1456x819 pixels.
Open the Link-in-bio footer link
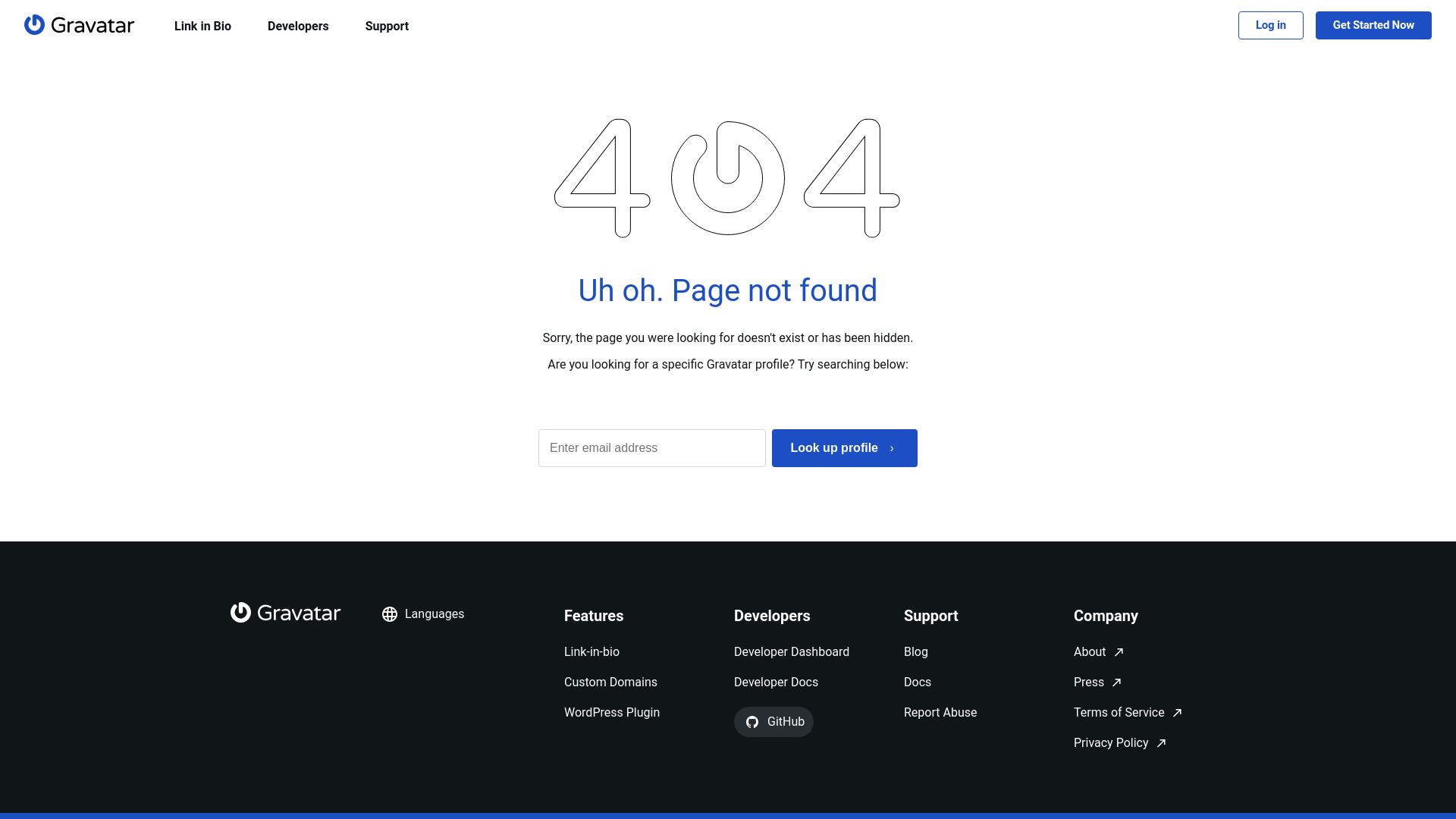[591, 652]
